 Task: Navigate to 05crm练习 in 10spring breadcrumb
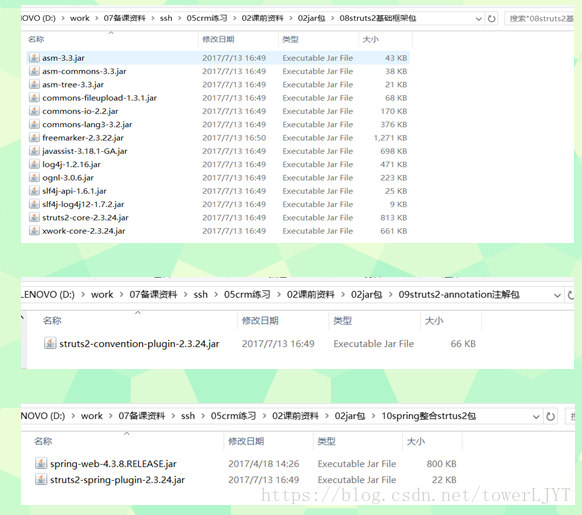233,416
